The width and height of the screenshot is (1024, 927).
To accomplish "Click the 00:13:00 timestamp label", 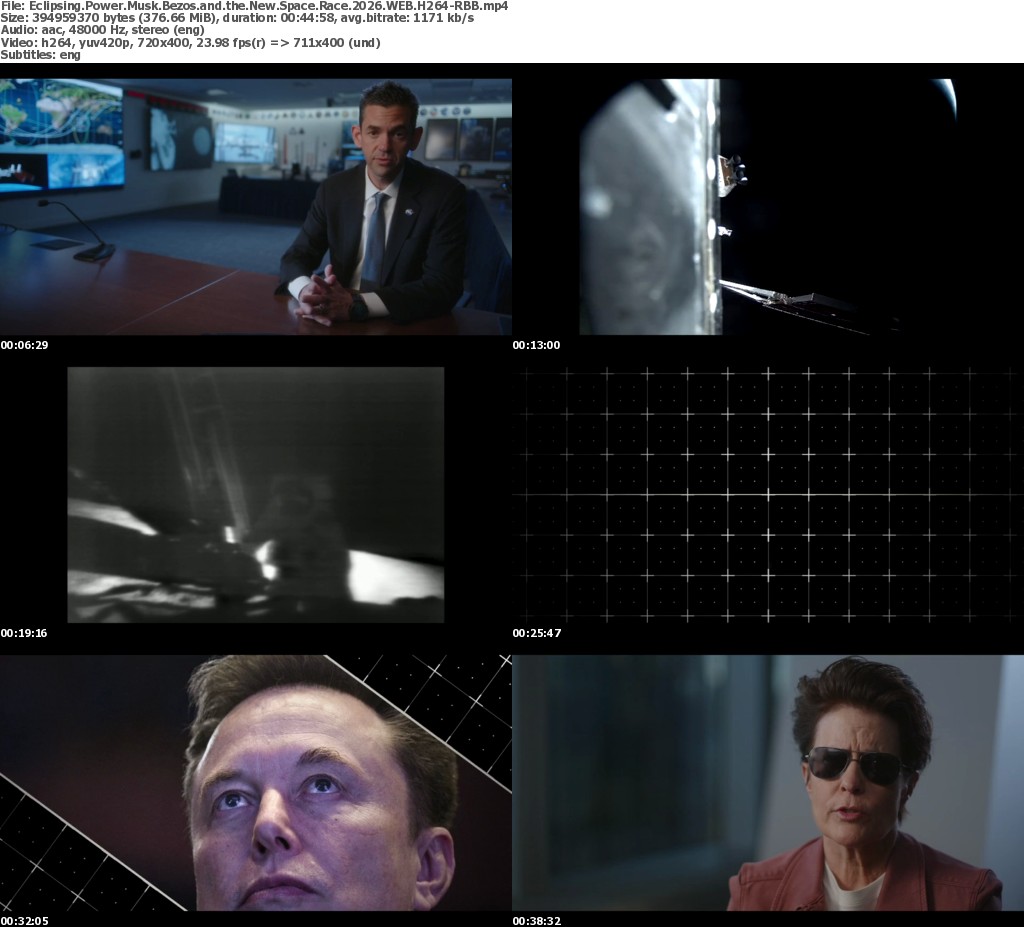I will pyautogui.click(x=536, y=345).
